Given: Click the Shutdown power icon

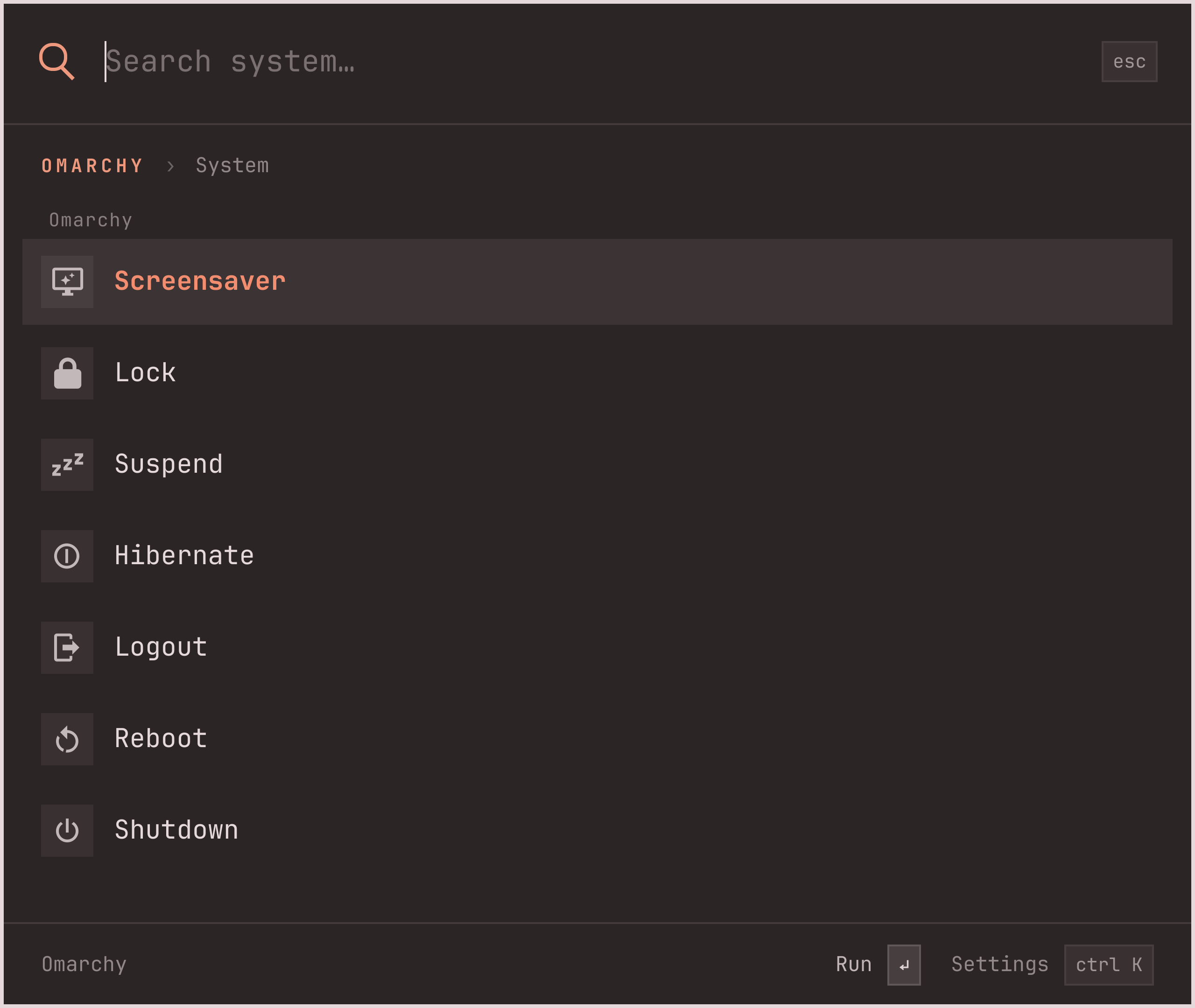Looking at the screenshot, I should tap(67, 830).
